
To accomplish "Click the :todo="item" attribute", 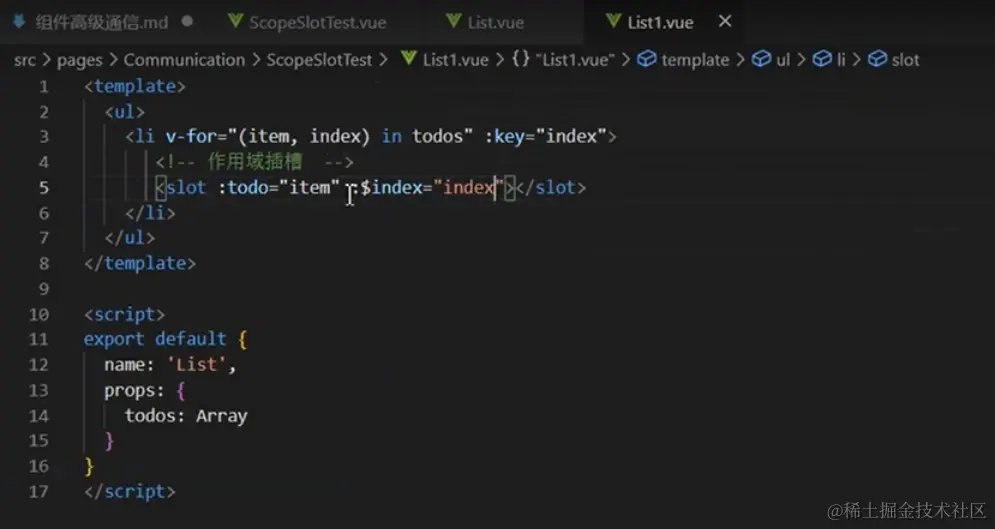I will coord(280,188).
